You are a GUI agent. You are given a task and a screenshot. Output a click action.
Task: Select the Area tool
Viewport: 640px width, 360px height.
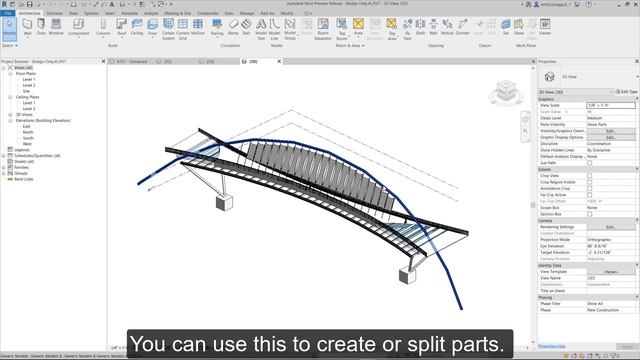coord(358,27)
